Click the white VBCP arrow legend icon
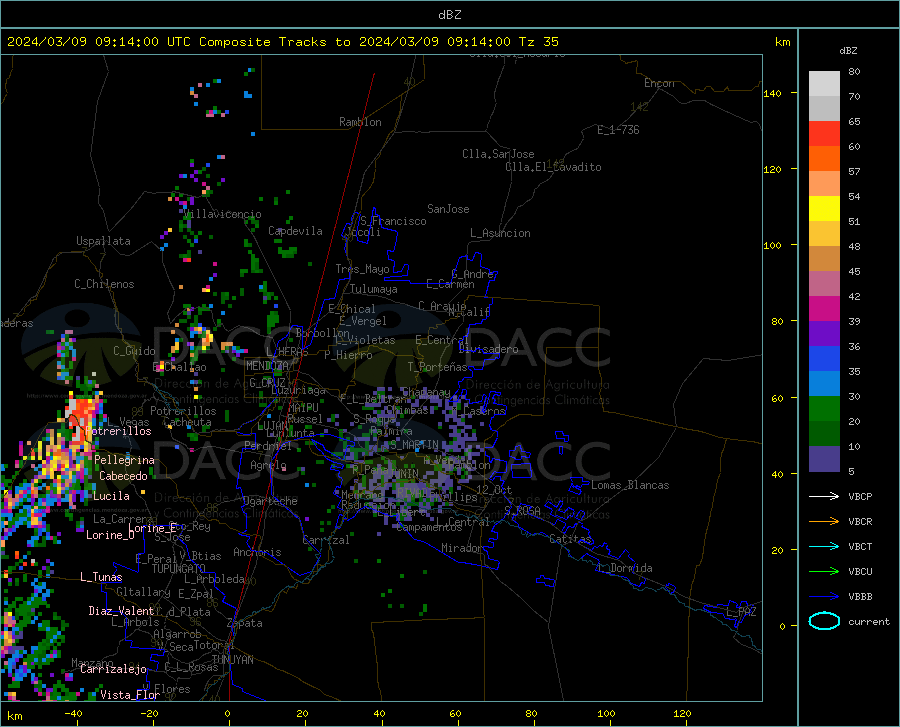Image resolution: width=900 pixels, height=727 pixels. 824,496
